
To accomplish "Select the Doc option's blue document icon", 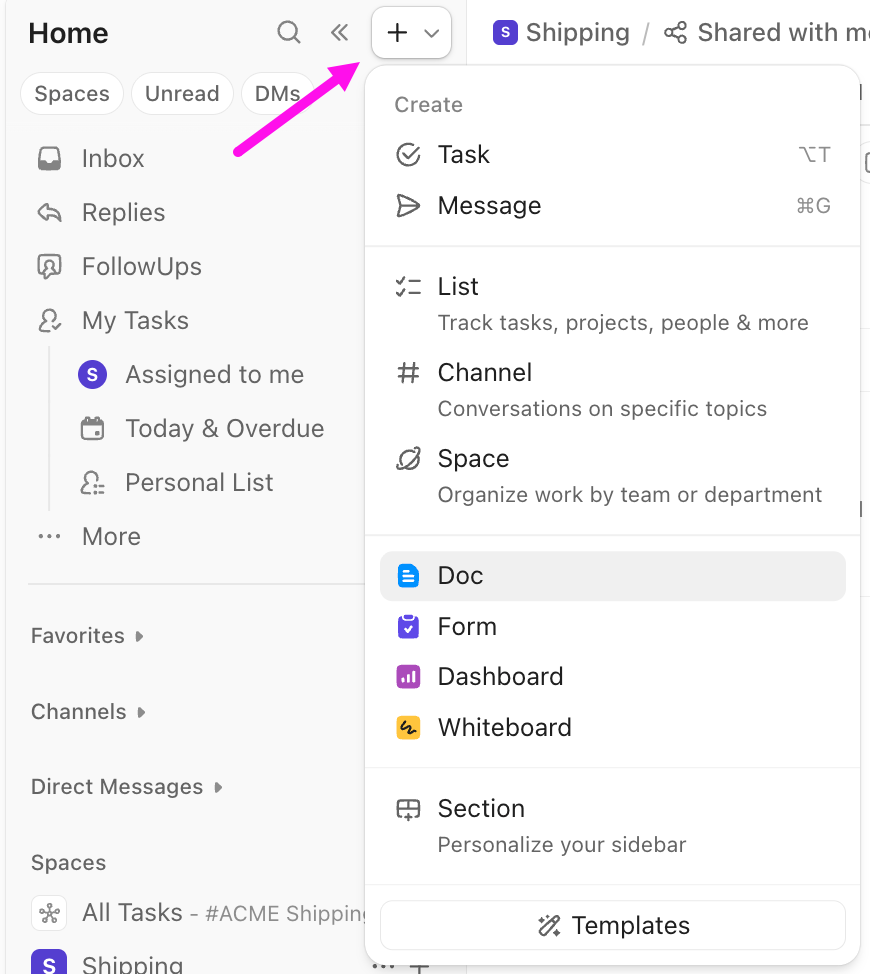I will pos(408,576).
